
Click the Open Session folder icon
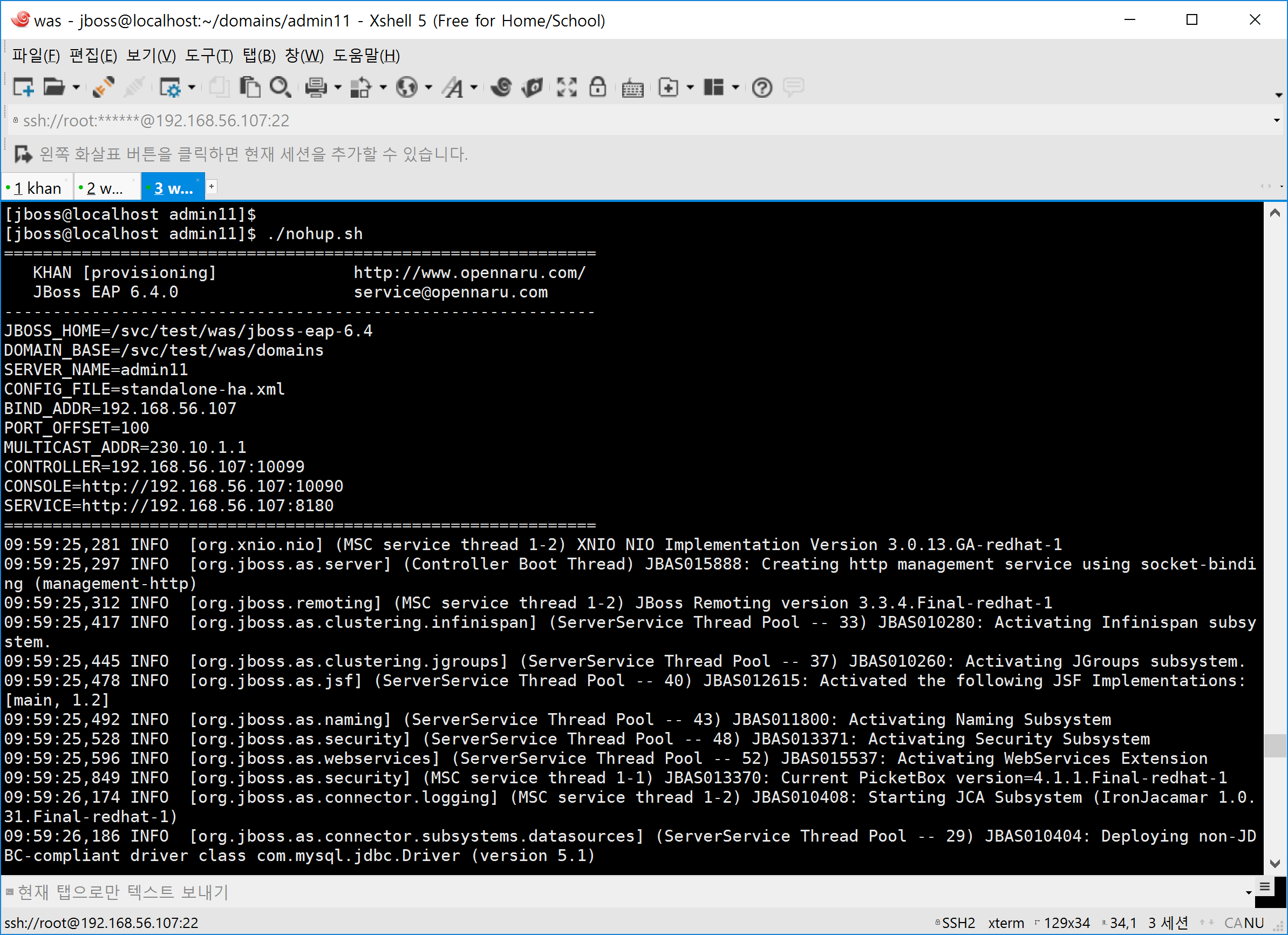(x=54, y=87)
